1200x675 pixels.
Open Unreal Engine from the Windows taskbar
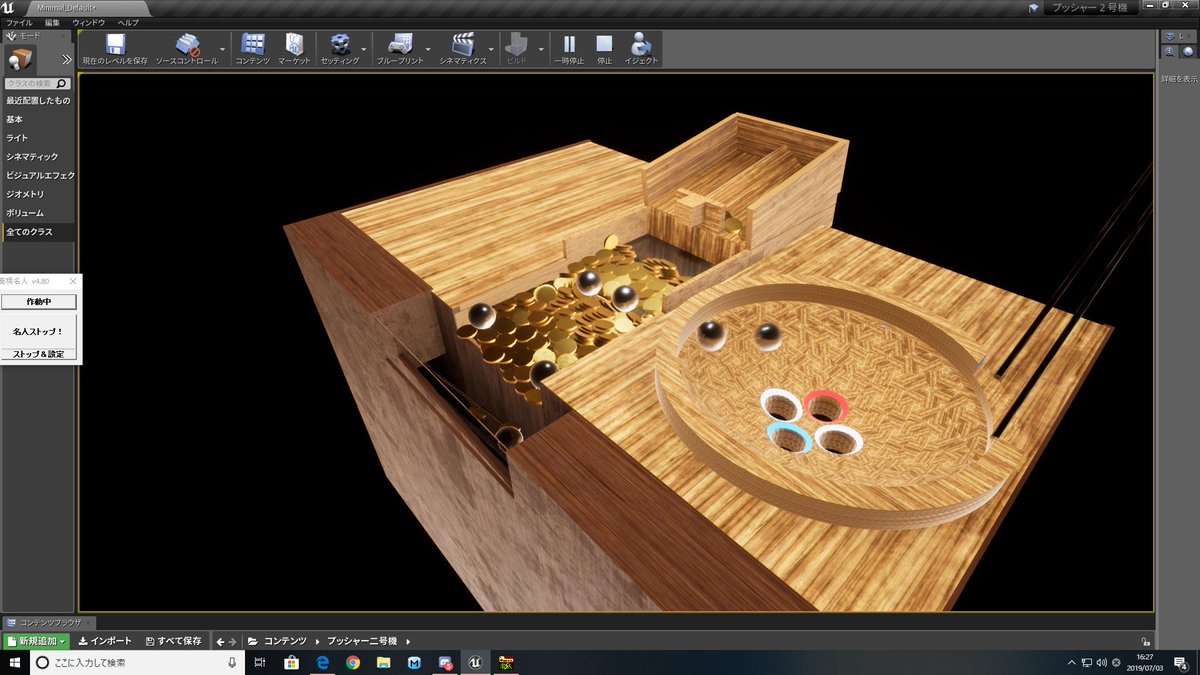click(476, 662)
